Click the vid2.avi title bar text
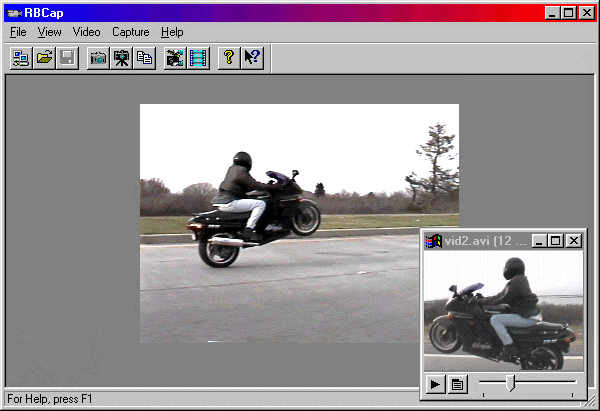Viewport: 600px width, 411px height. [x=485, y=241]
